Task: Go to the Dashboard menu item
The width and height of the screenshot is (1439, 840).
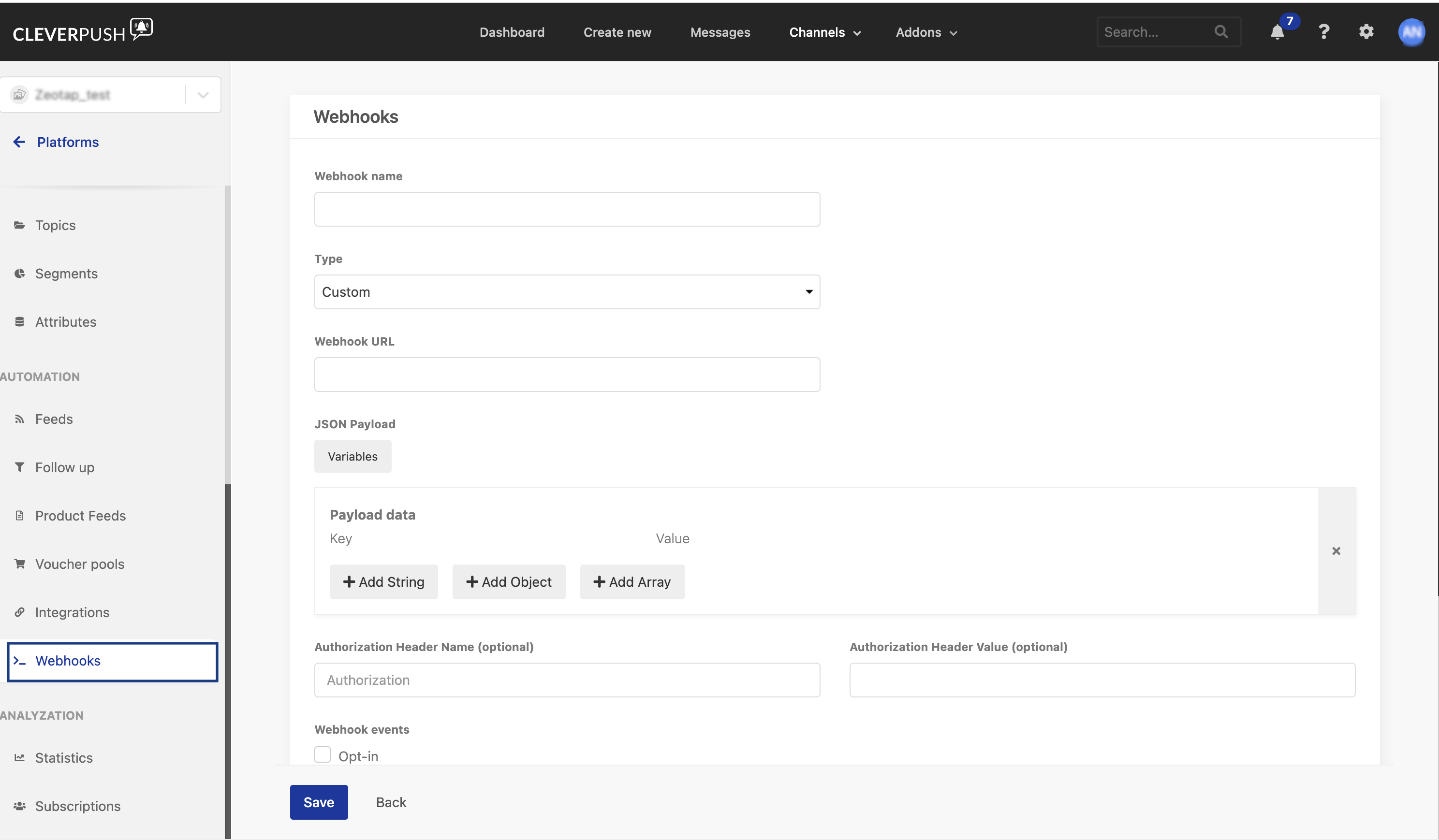Action: pos(512,32)
